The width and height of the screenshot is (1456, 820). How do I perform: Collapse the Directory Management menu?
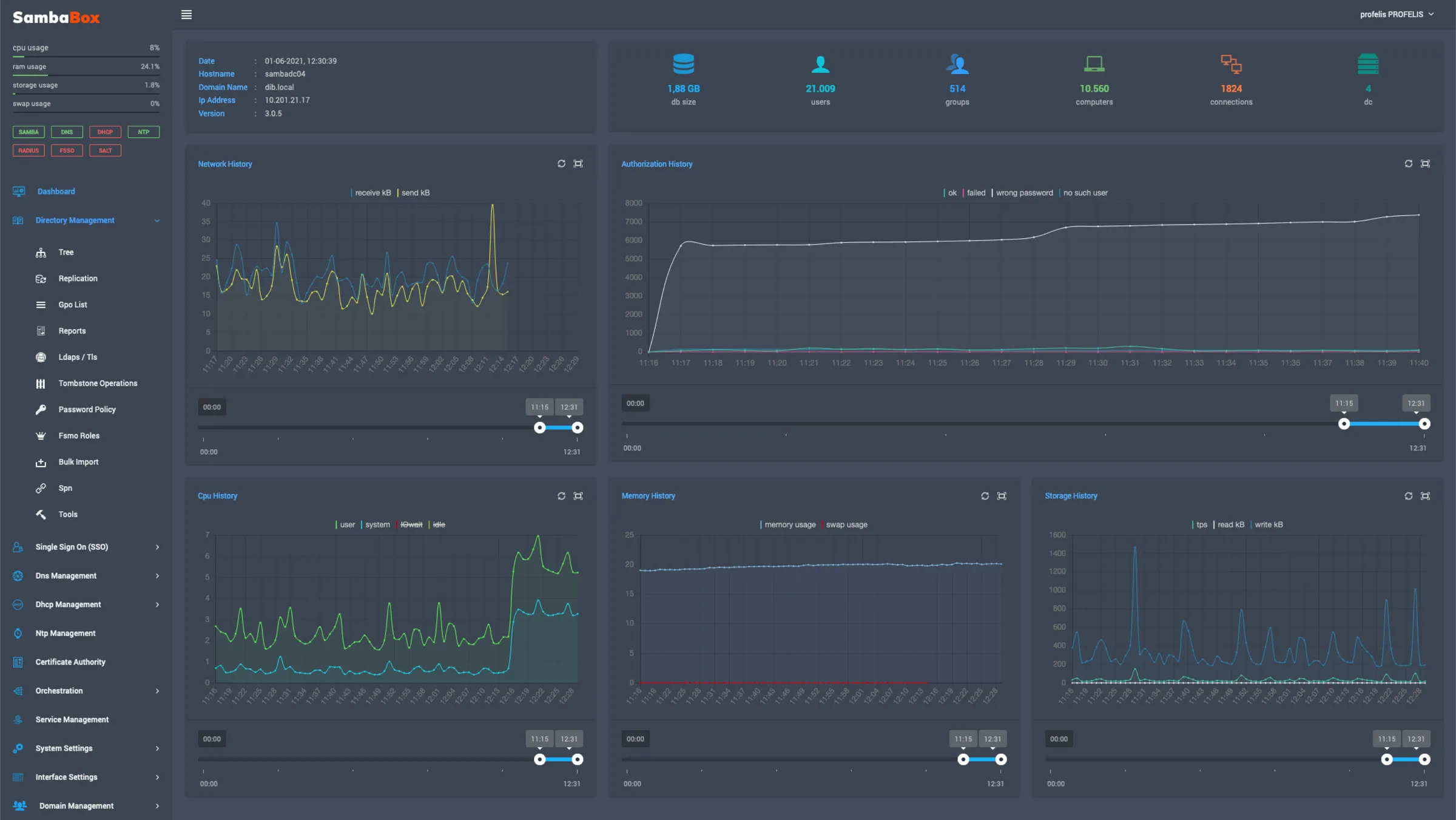157,220
